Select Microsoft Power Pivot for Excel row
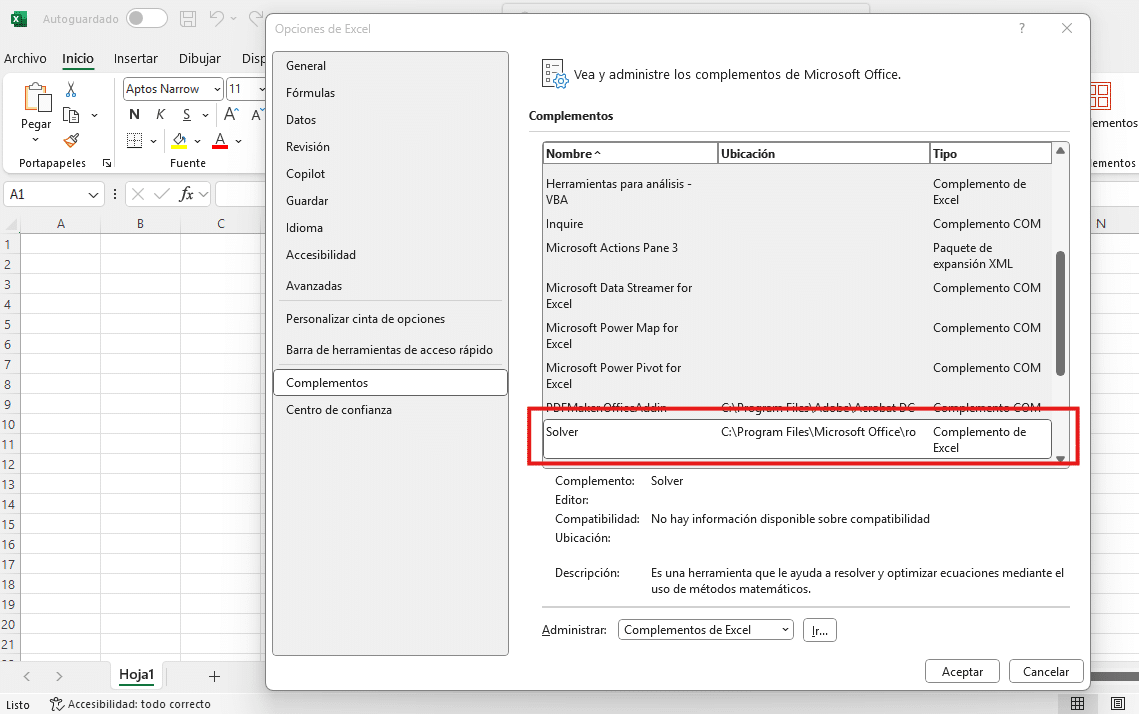Viewport: 1139px width, 714px height. [797, 376]
